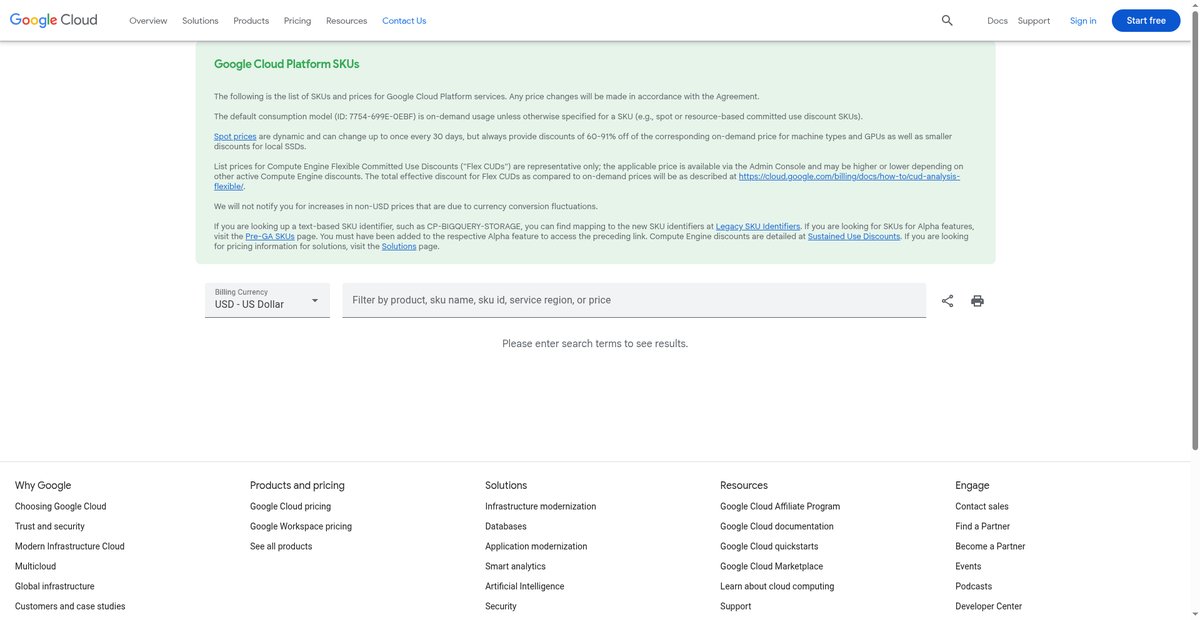Open Google Cloud documentation footer link

point(777,526)
